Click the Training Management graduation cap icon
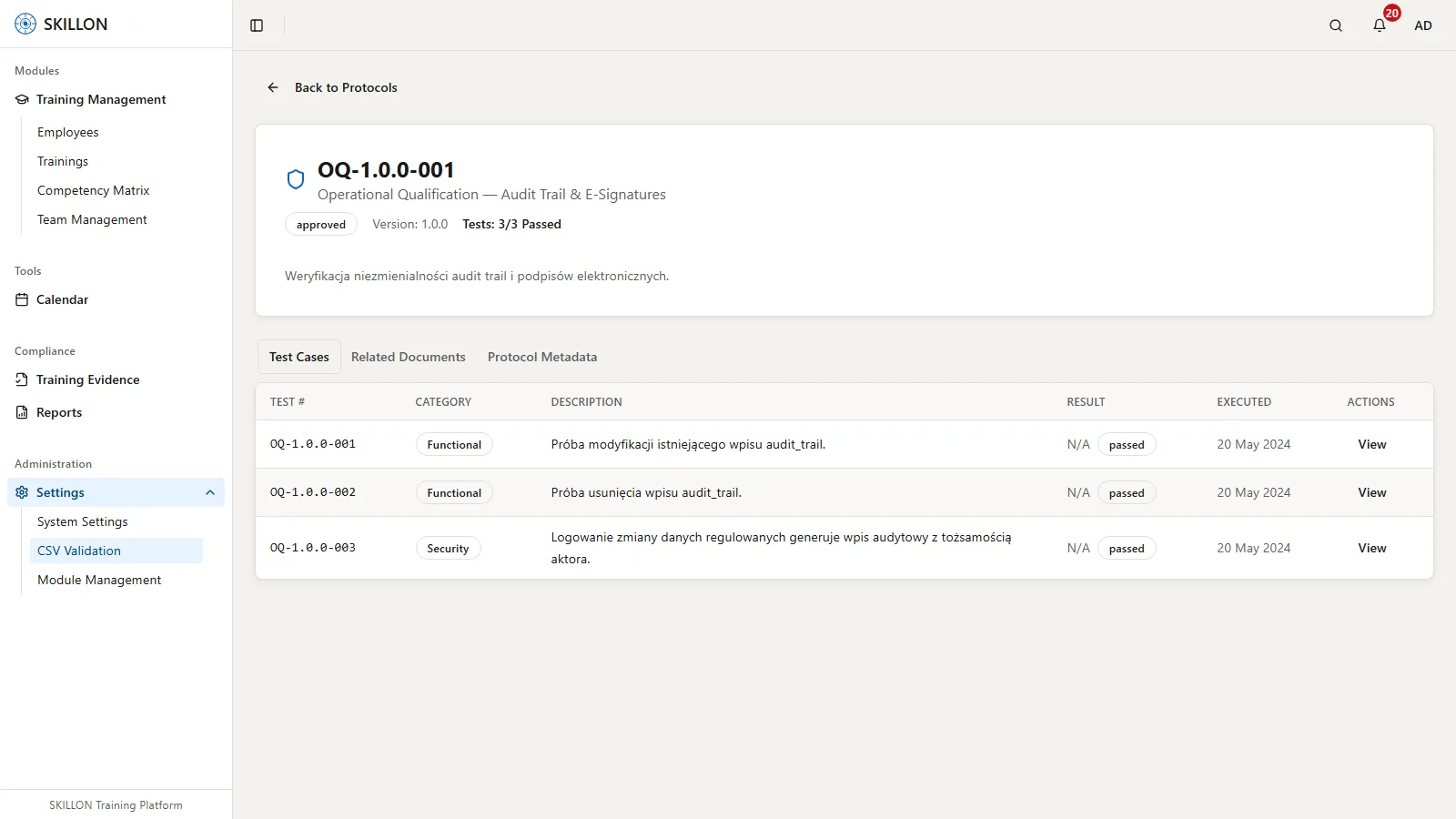Viewport: 1456px width, 819px height. 22,99
